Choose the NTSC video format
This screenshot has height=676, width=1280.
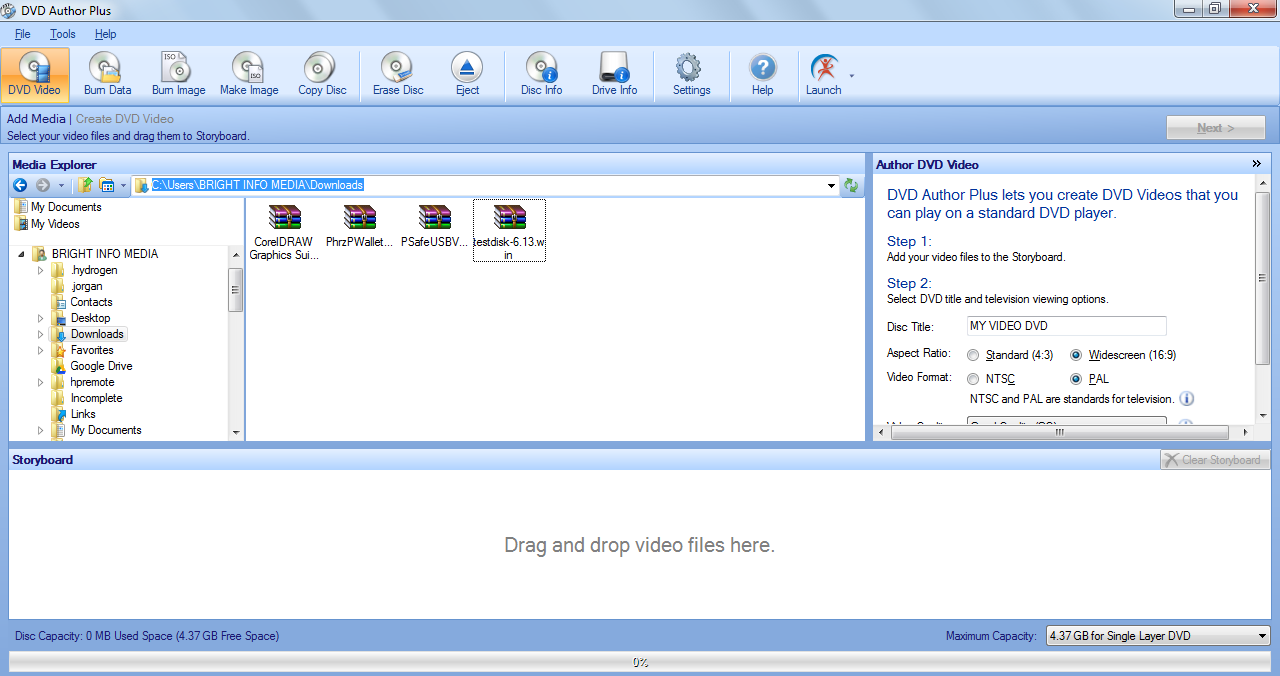974,379
